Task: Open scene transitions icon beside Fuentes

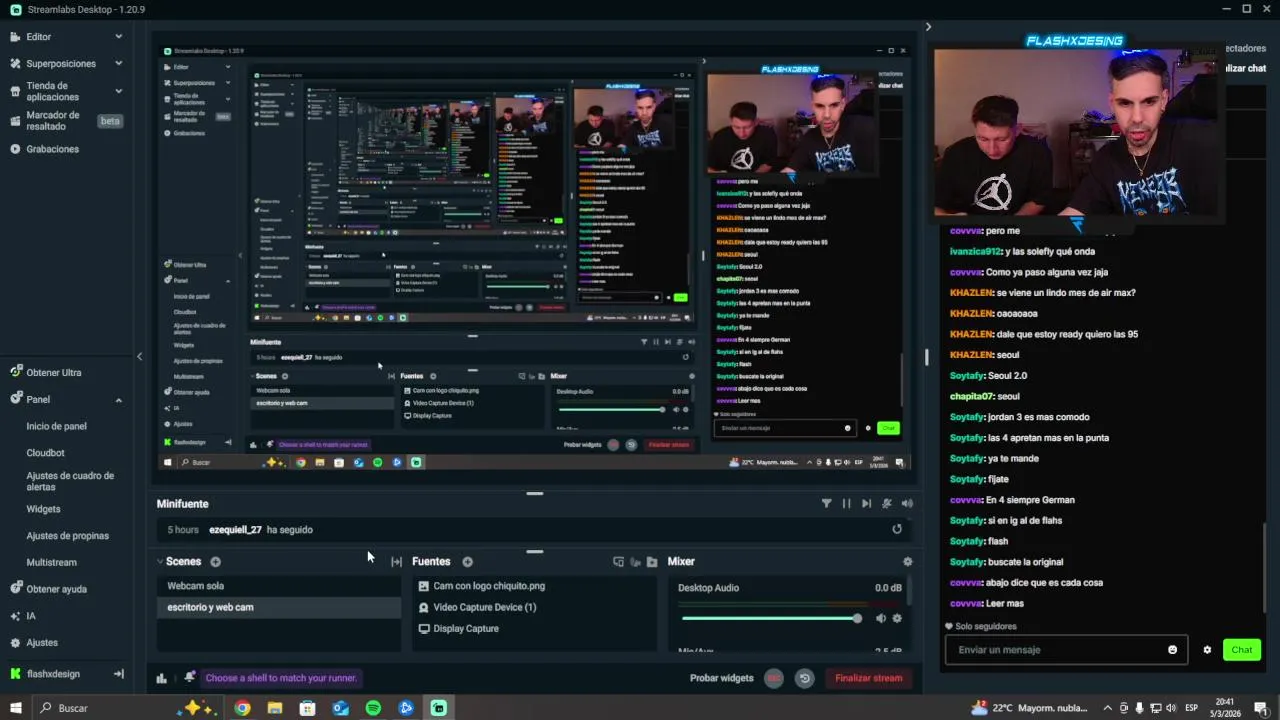Action: coord(396,562)
